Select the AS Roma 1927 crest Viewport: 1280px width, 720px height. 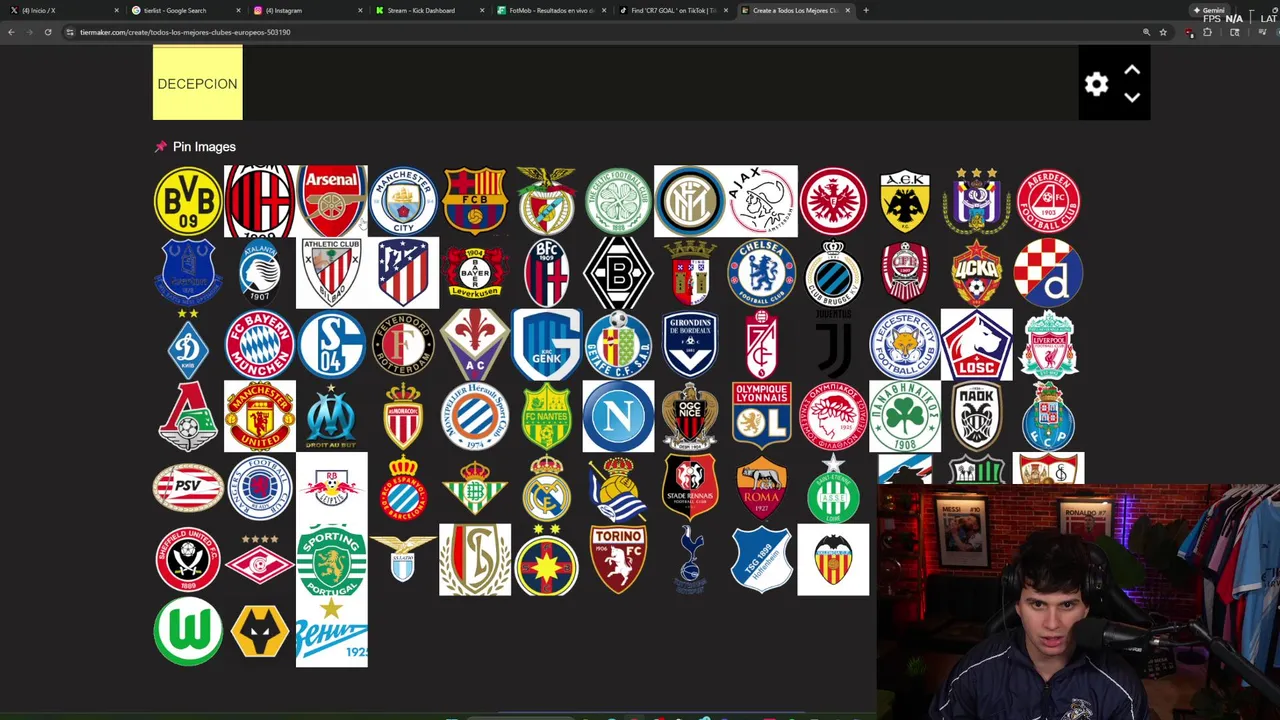click(762, 488)
